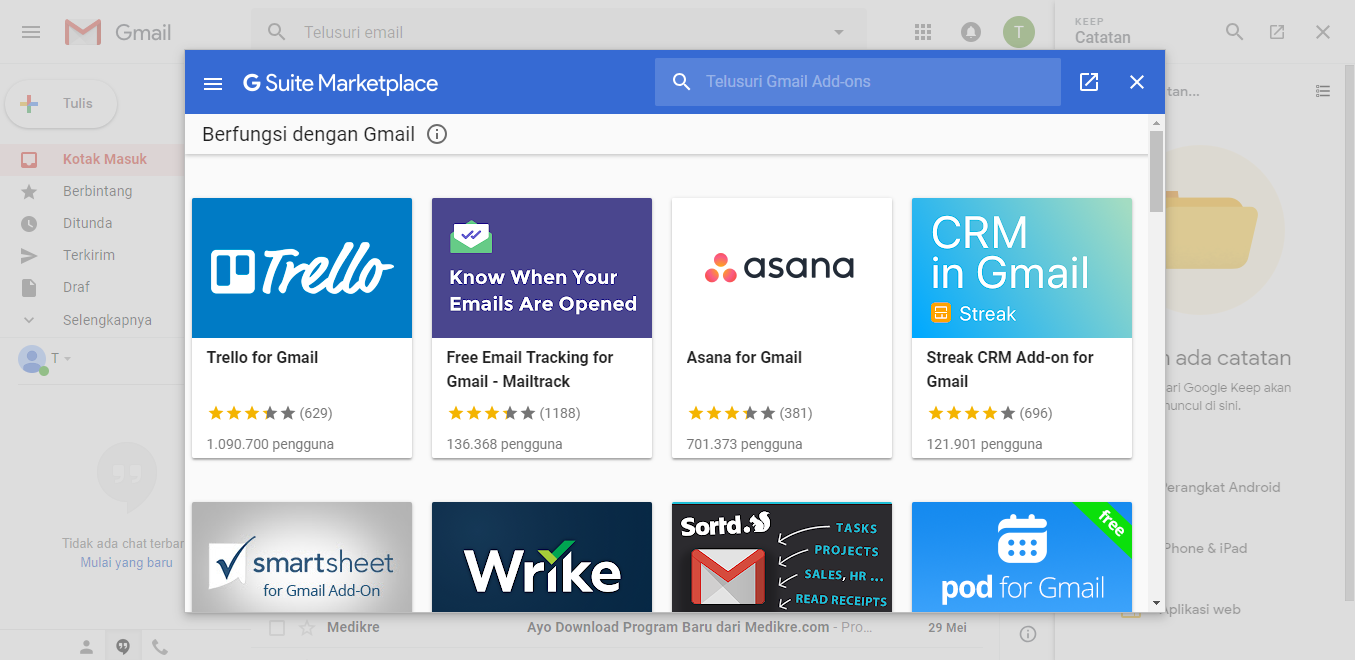Open Keep in a new tab
The image size is (1355, 660).
tap(1277, 32)
